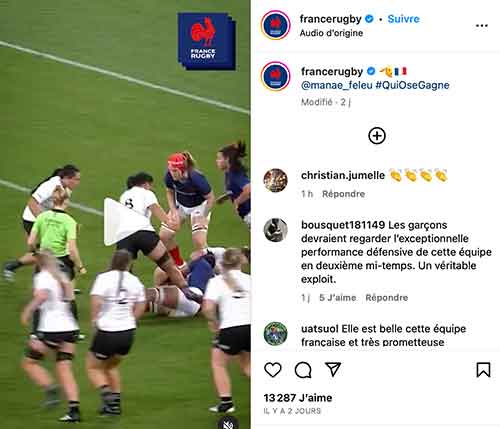Open the three-dot more options menu

coord(482,26)
